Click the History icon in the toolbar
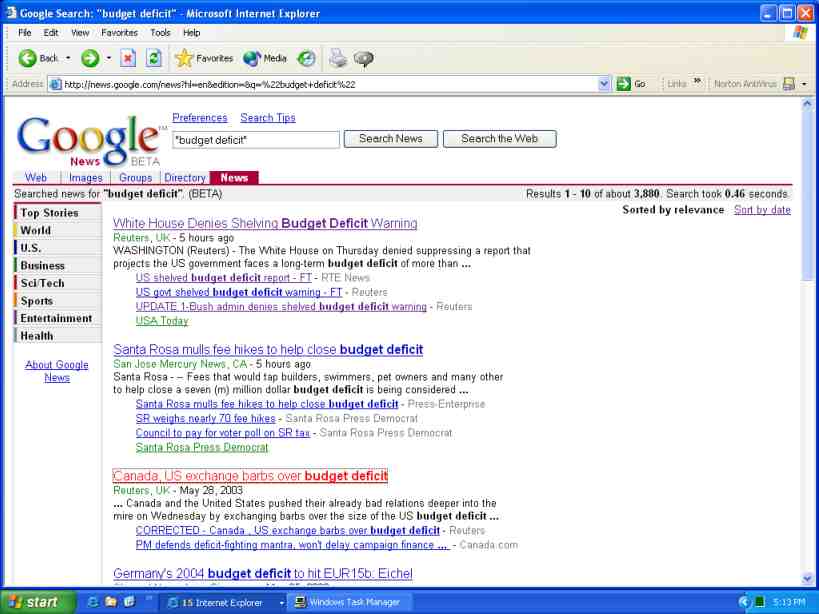The height and width of the screenshot is (614, 819). (x=306, y=58)
